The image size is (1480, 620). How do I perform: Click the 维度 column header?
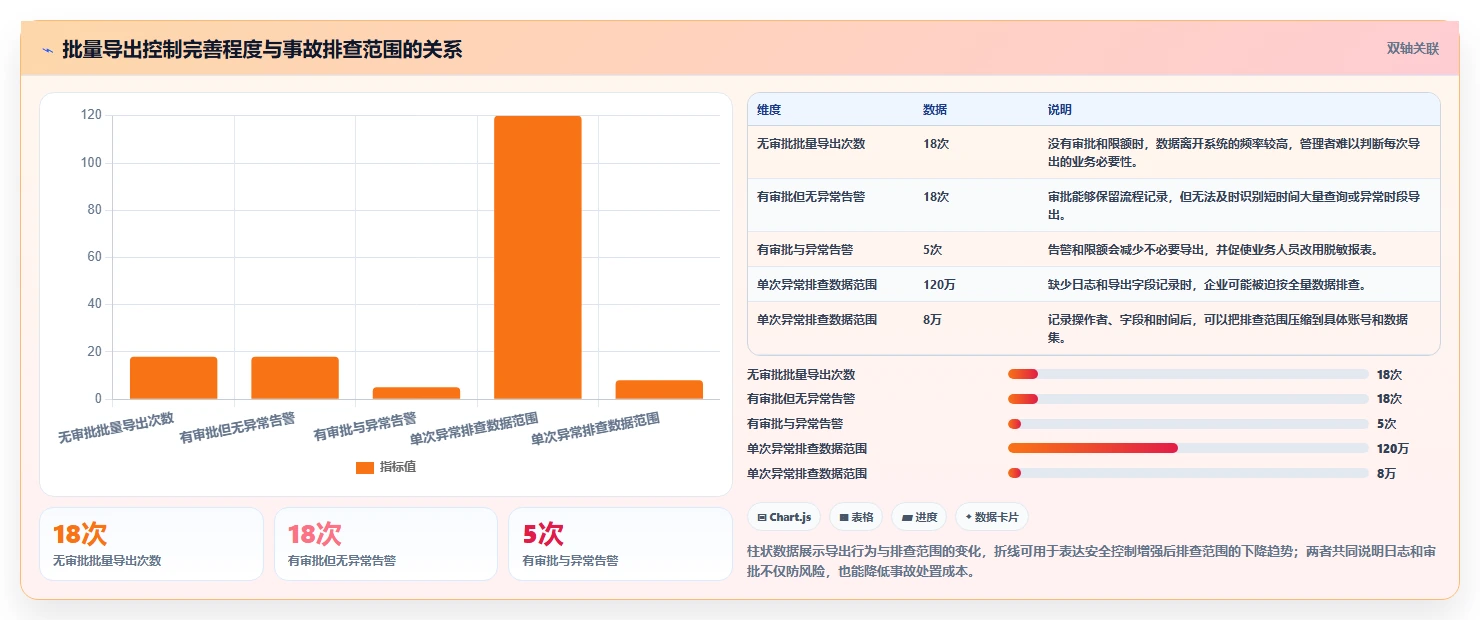[x=769, y=110]
